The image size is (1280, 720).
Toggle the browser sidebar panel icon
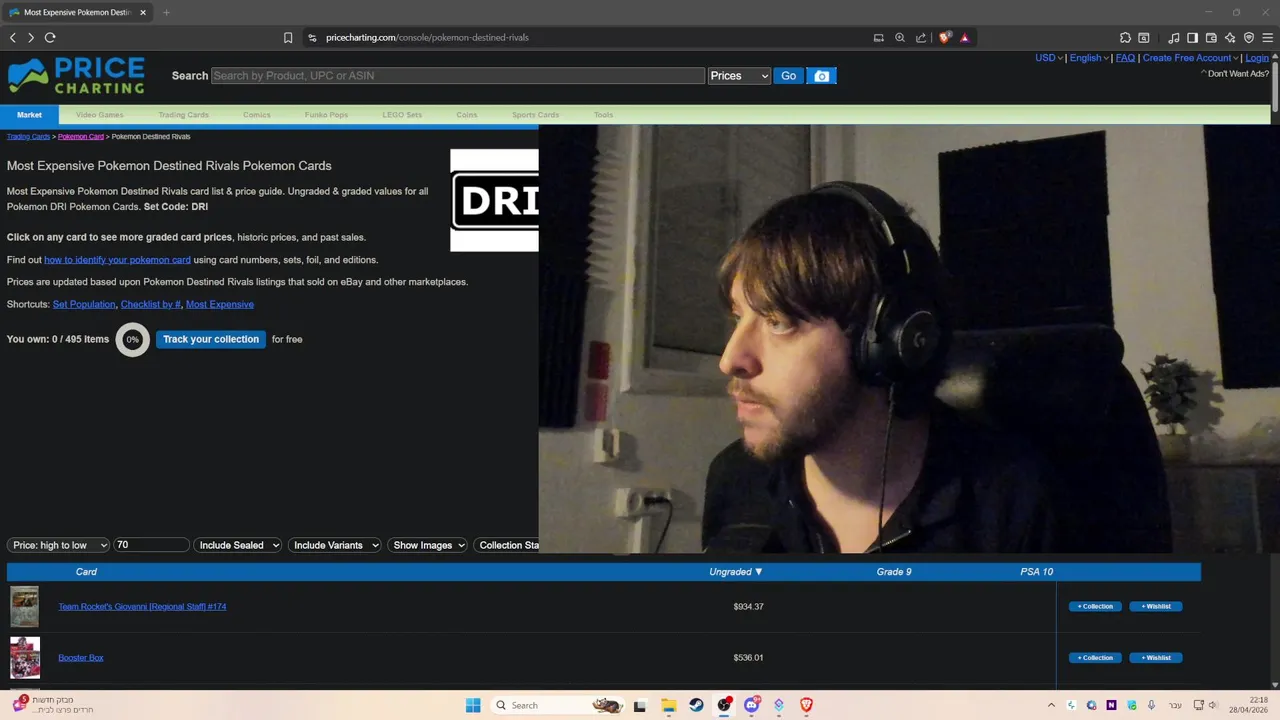(1192, 38)
